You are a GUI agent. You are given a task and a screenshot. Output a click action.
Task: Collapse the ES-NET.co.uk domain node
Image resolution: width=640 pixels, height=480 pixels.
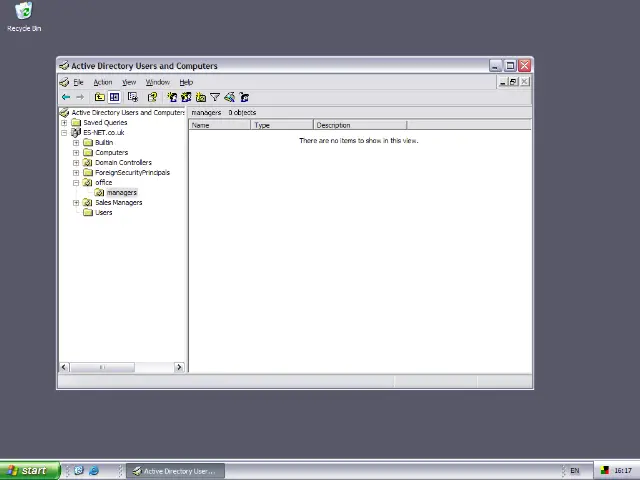[x=64, y=133]
